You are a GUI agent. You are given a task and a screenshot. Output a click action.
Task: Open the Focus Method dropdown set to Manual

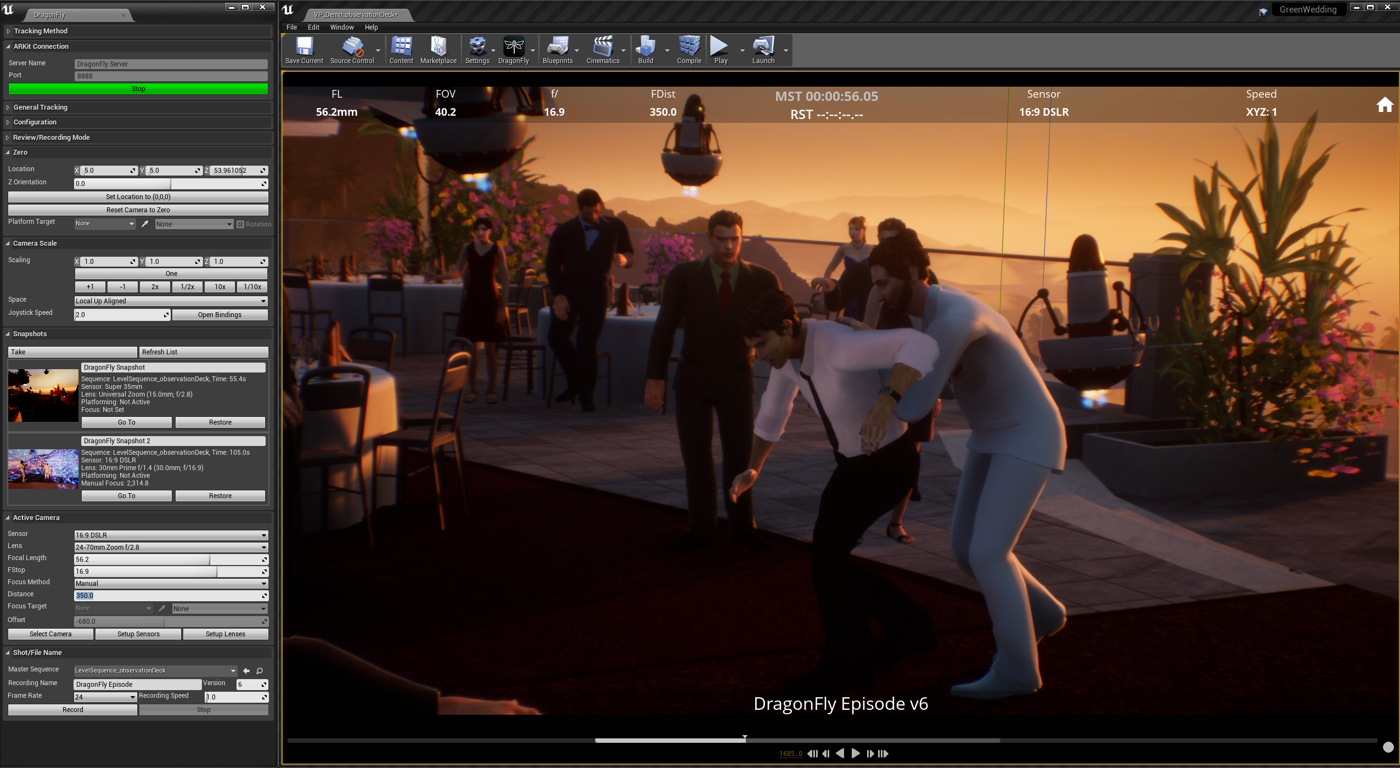coord(171,583)
